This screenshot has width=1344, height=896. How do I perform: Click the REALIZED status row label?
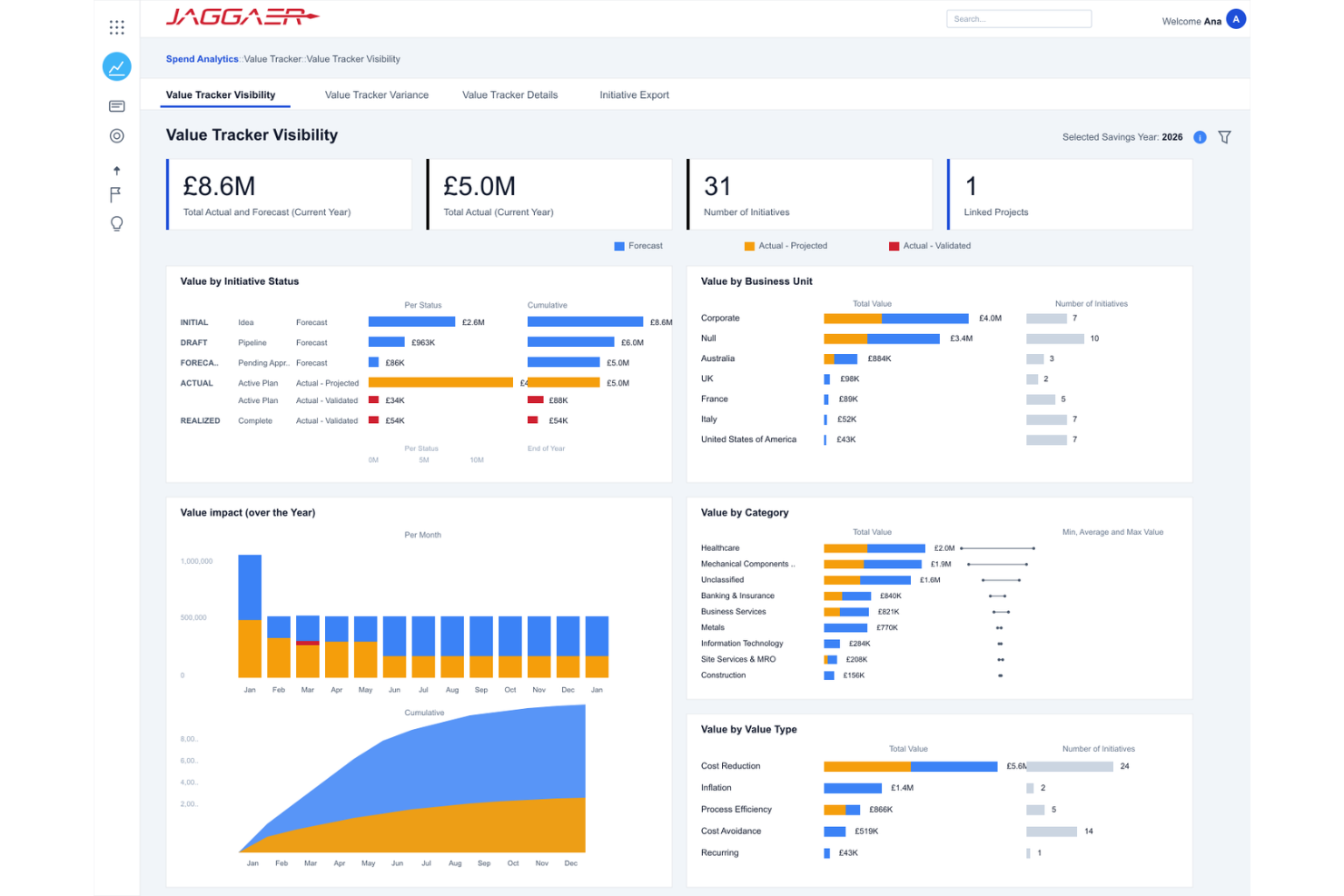tap(200, 421)
